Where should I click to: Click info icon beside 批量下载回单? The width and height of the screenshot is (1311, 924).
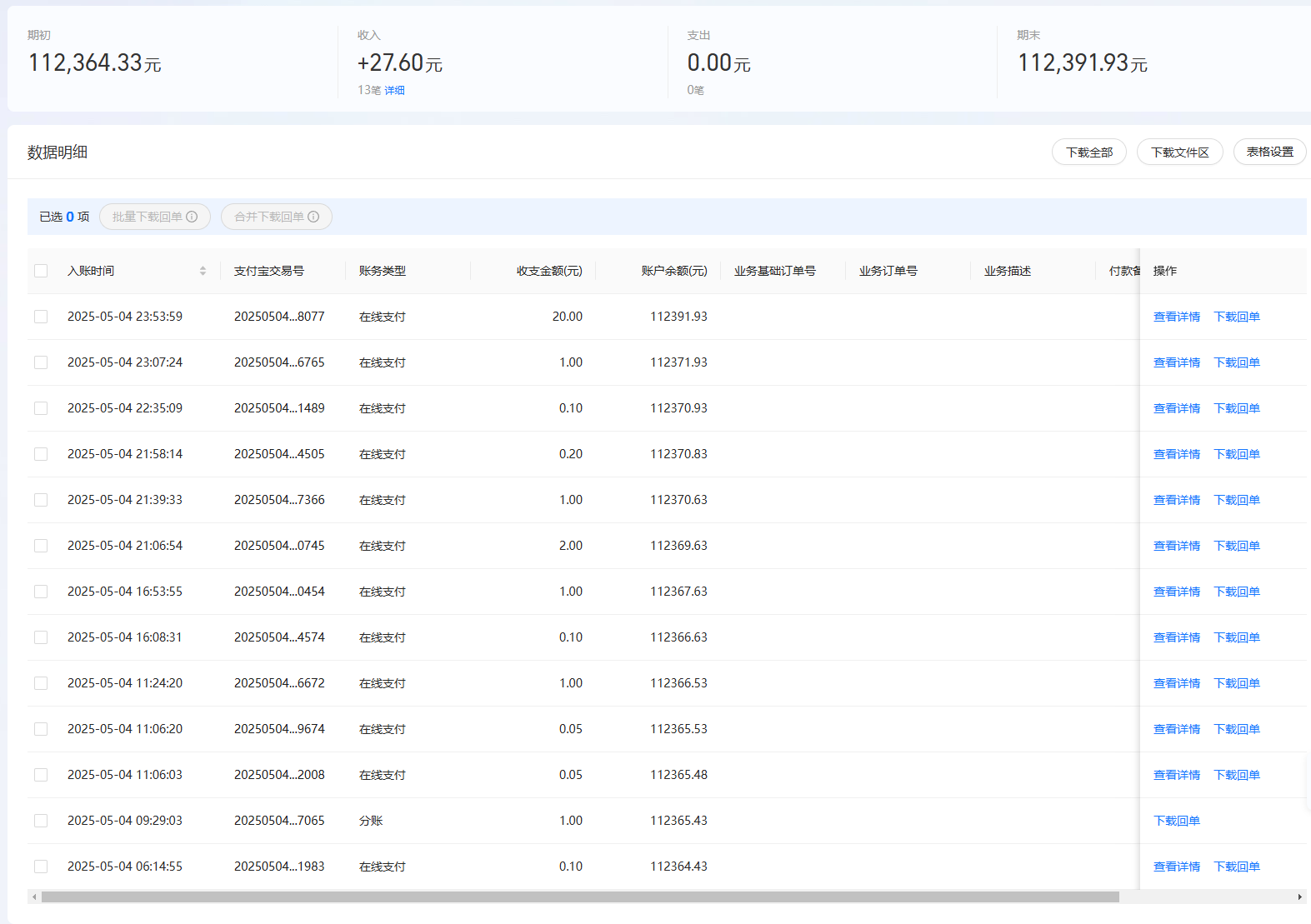click(x=193, y=217)
